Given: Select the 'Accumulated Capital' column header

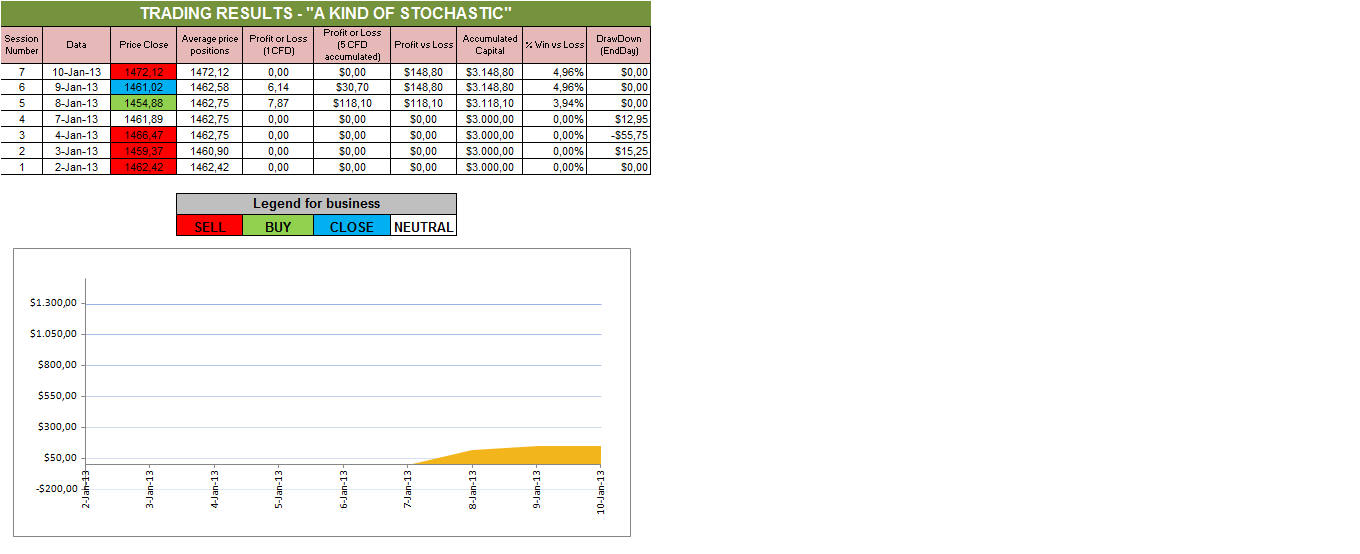Looking at the screenshot, I should [490, 45].
